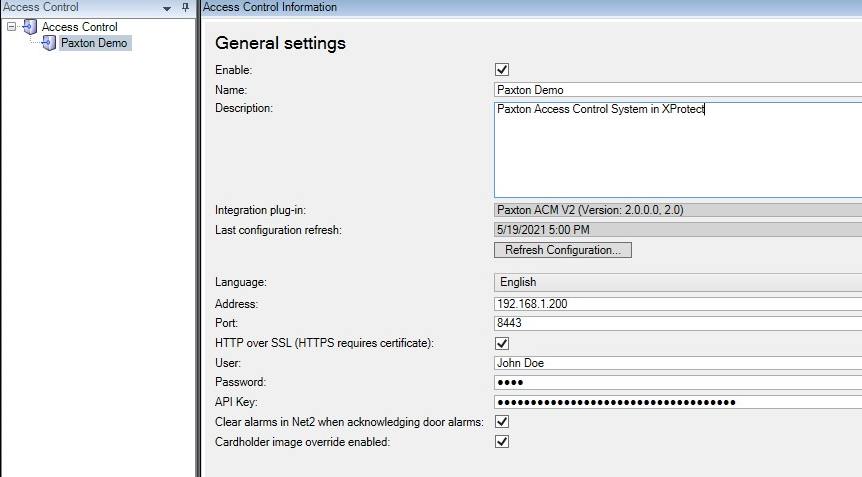Click the 'Description:' label
Viewport: 862px width, 477px height.
point(244,108)
